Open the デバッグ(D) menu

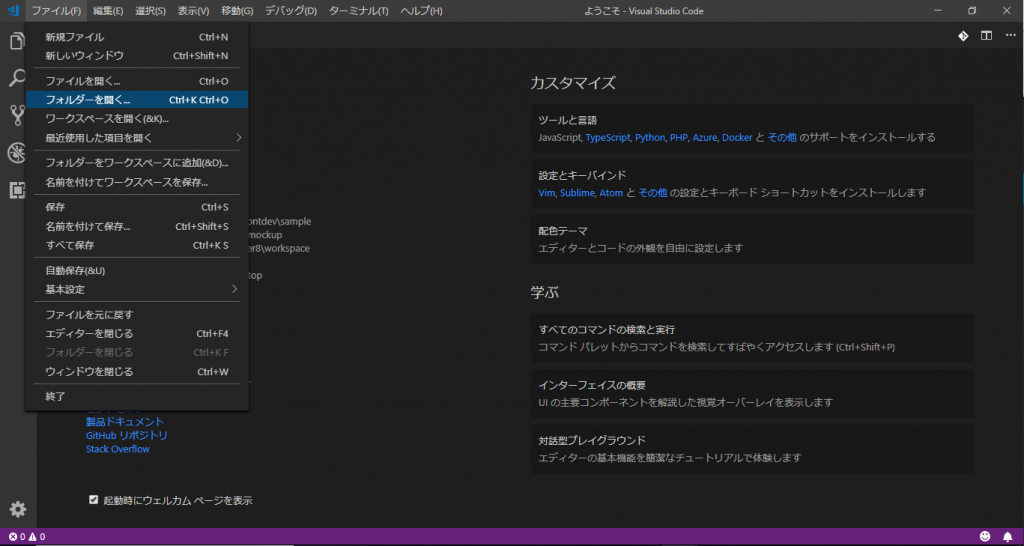coord(291,11)
